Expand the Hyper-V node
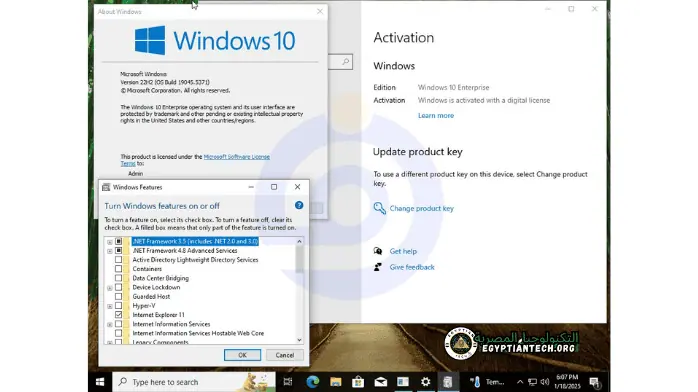The height and width of the screenshot is (392, 698). pyautogui.click(x=110, y=306)
